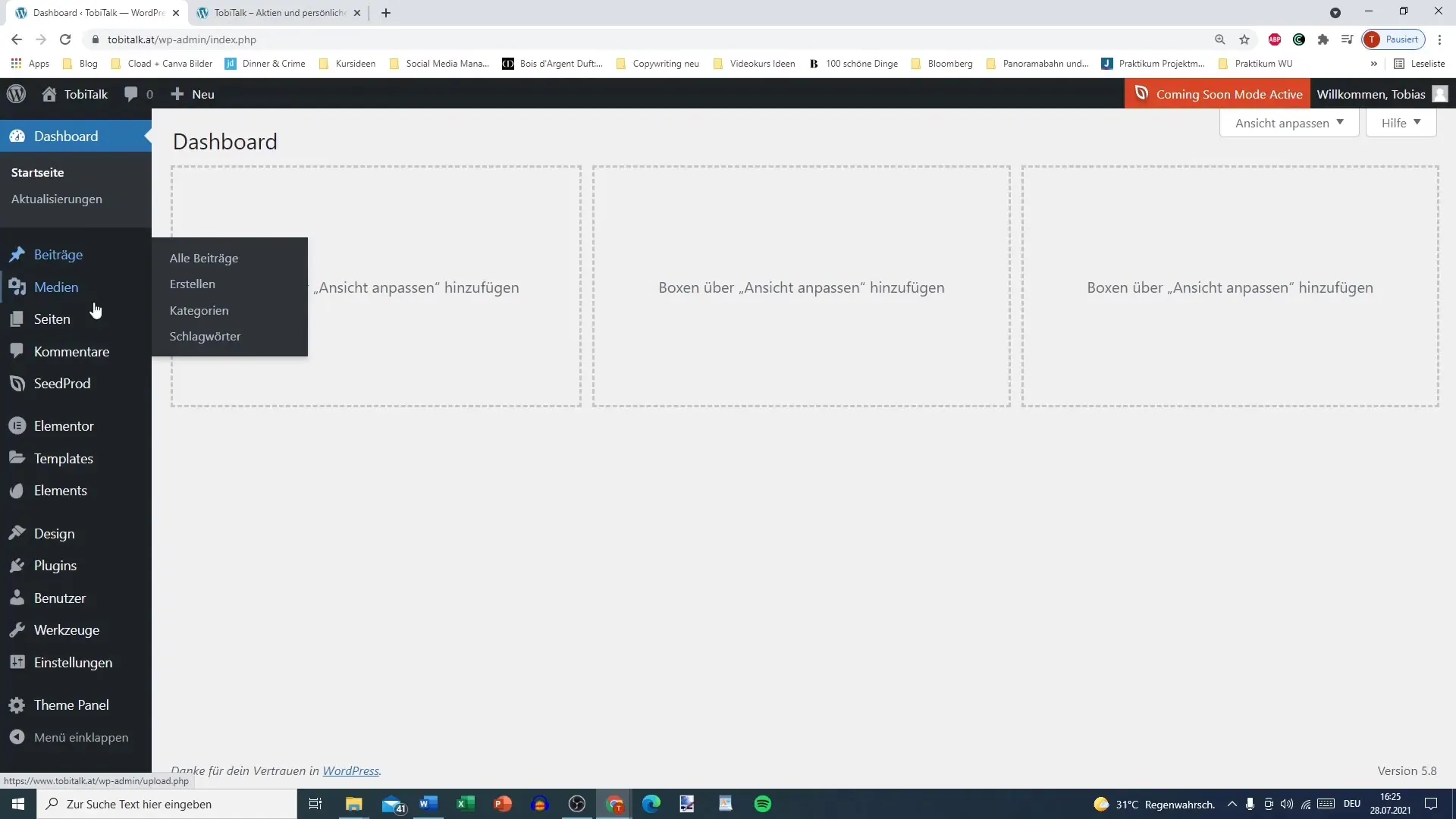Open the Beiträge menu item
This screenshot has height=819, width=1456.
(58, 254)
